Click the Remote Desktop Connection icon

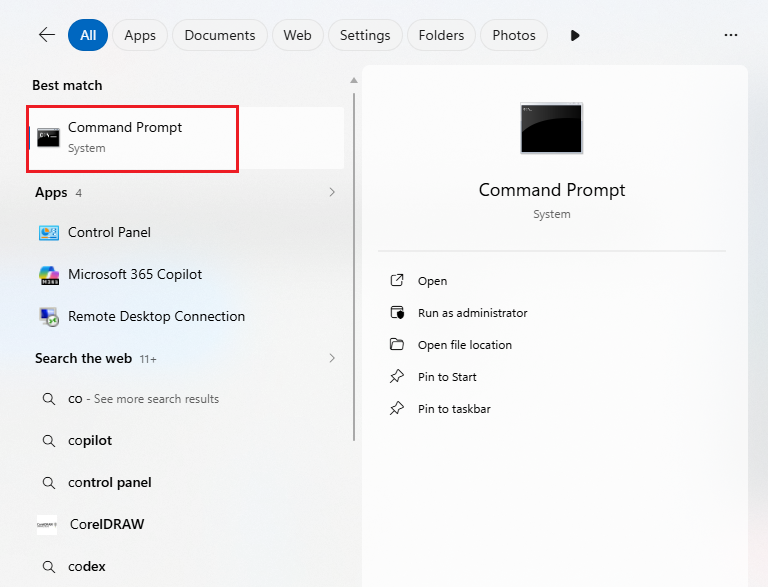[49, 317]
